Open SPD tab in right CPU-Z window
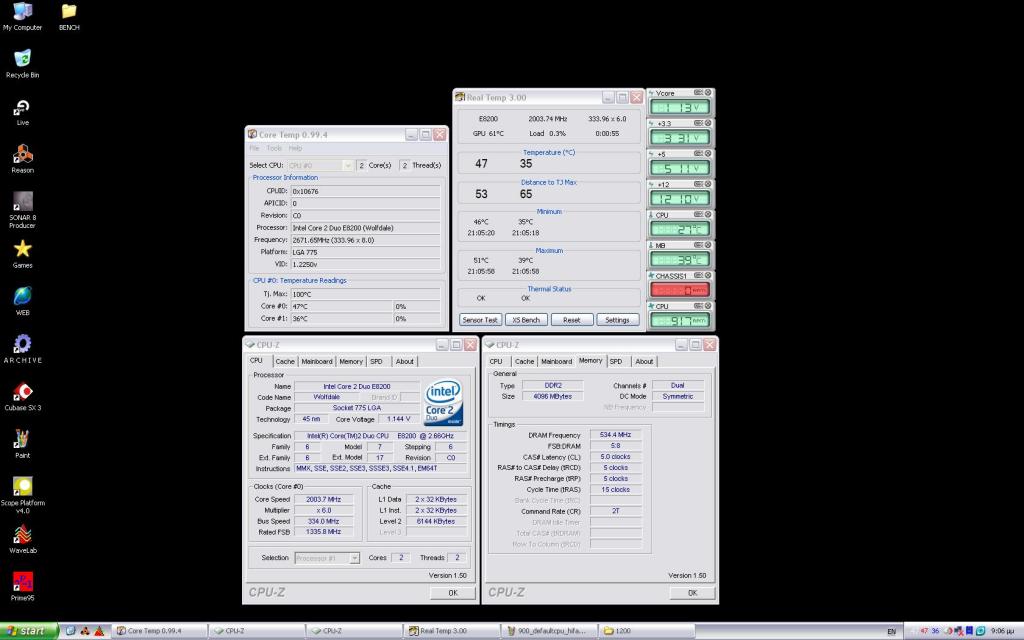 [616, 361]
